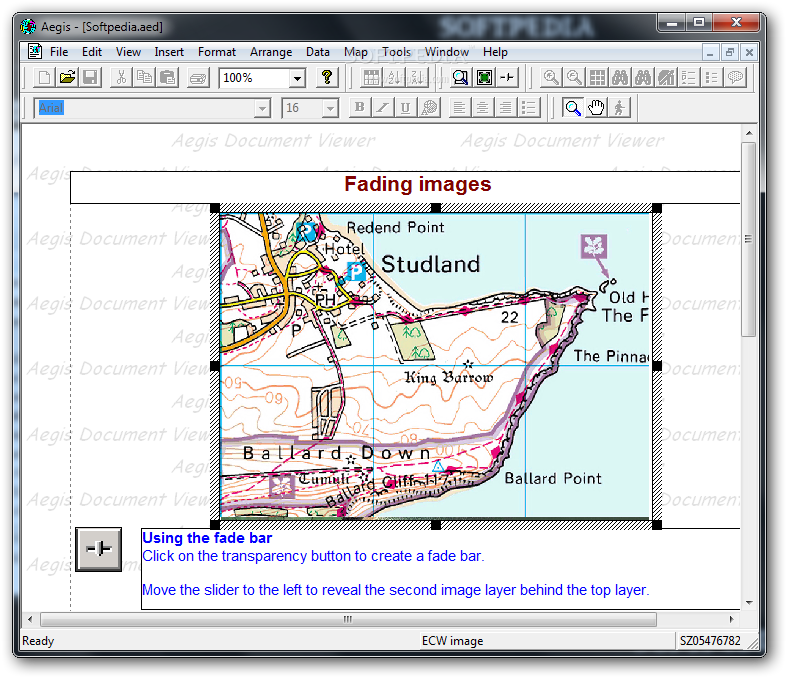Click the scroll down arrow
The width and height of the screenshot is (787, 678).
749,603
